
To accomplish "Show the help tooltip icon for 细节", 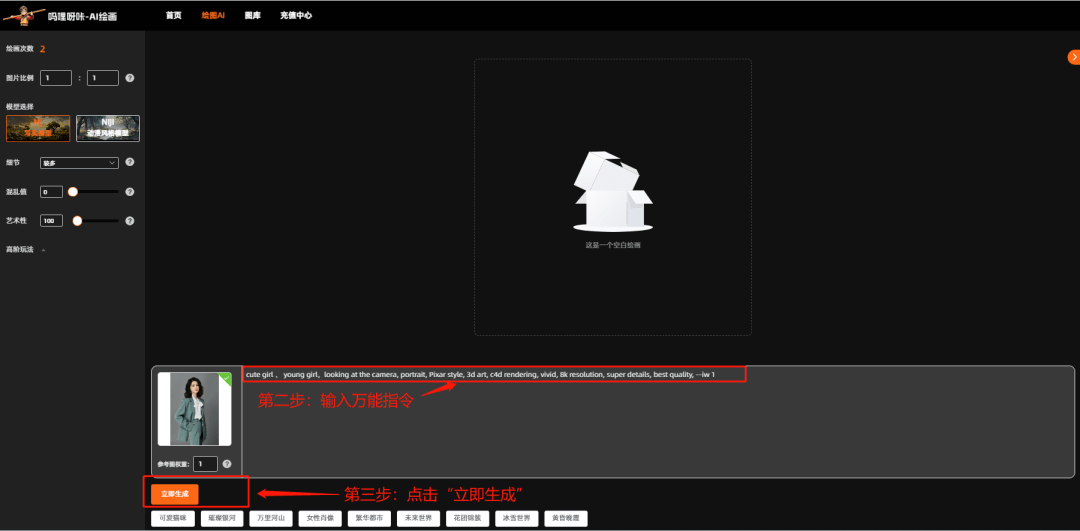I will point(129,163).
